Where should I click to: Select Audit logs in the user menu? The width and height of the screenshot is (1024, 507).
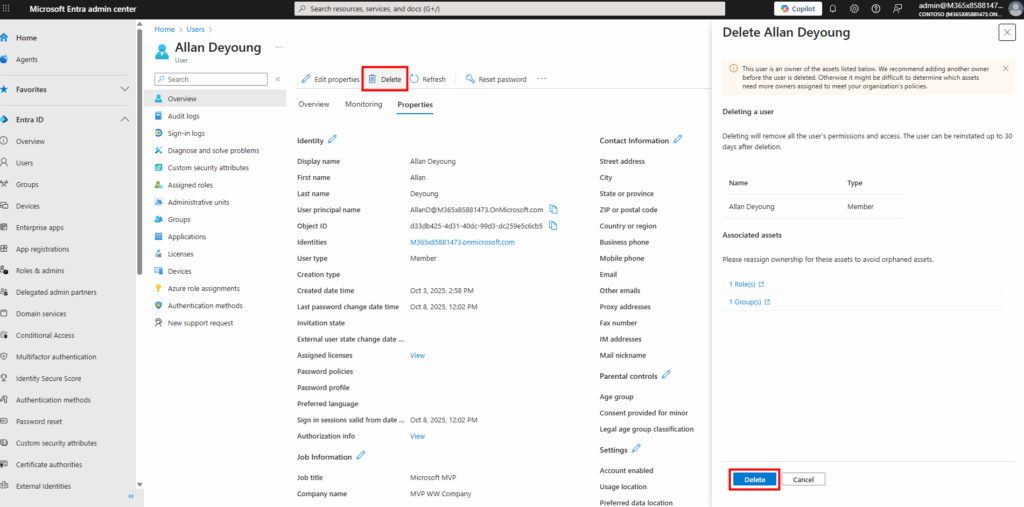pyautogui.click(x=183, y=116)
